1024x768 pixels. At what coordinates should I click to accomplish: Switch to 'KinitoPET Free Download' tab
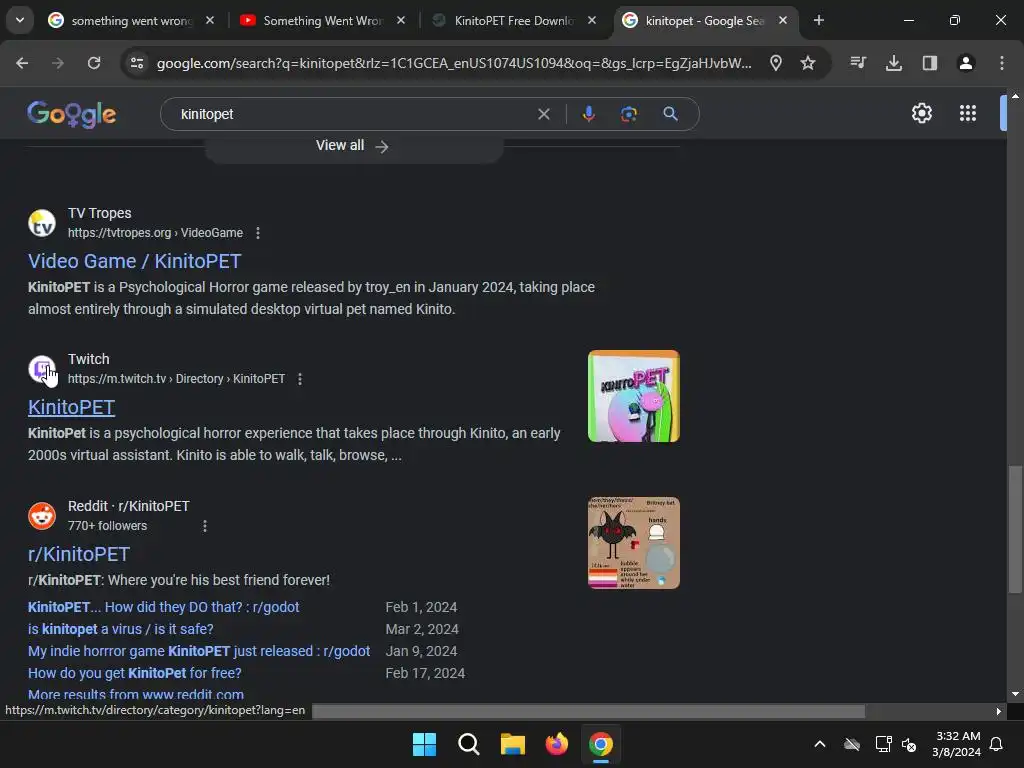(x=515, y=21)
